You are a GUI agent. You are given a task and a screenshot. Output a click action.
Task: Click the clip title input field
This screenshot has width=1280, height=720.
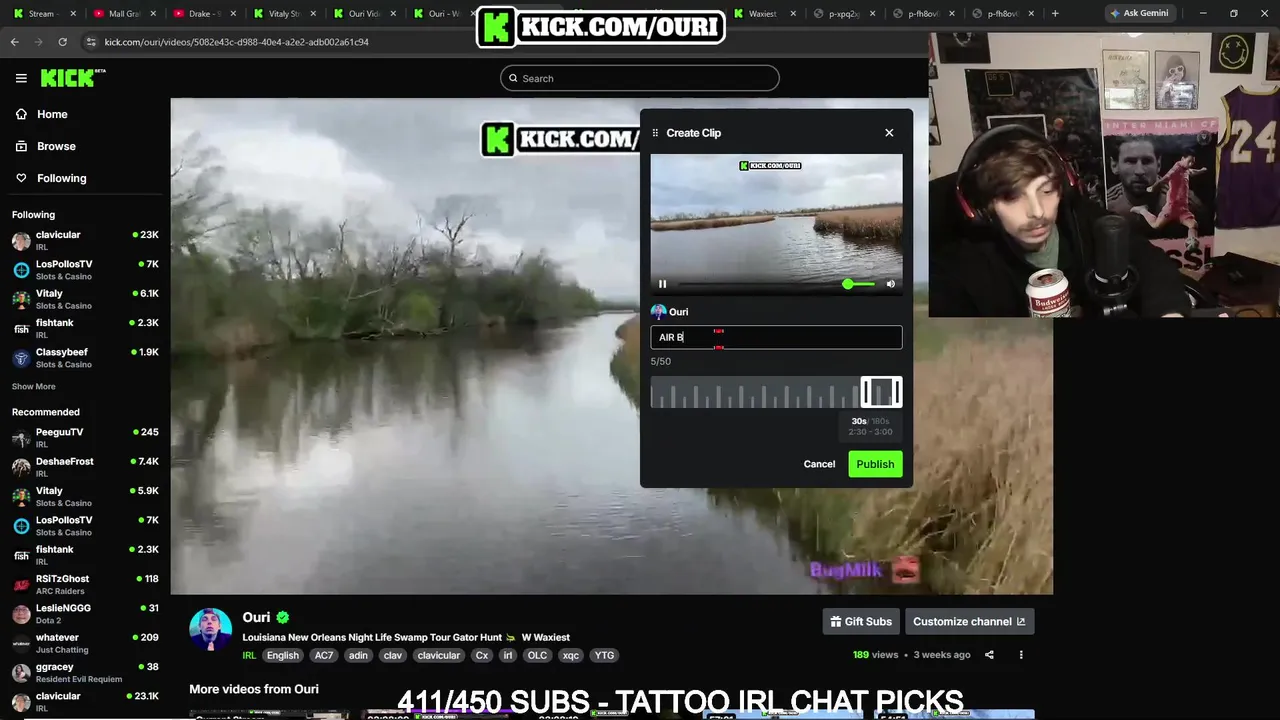coord(776,337)
